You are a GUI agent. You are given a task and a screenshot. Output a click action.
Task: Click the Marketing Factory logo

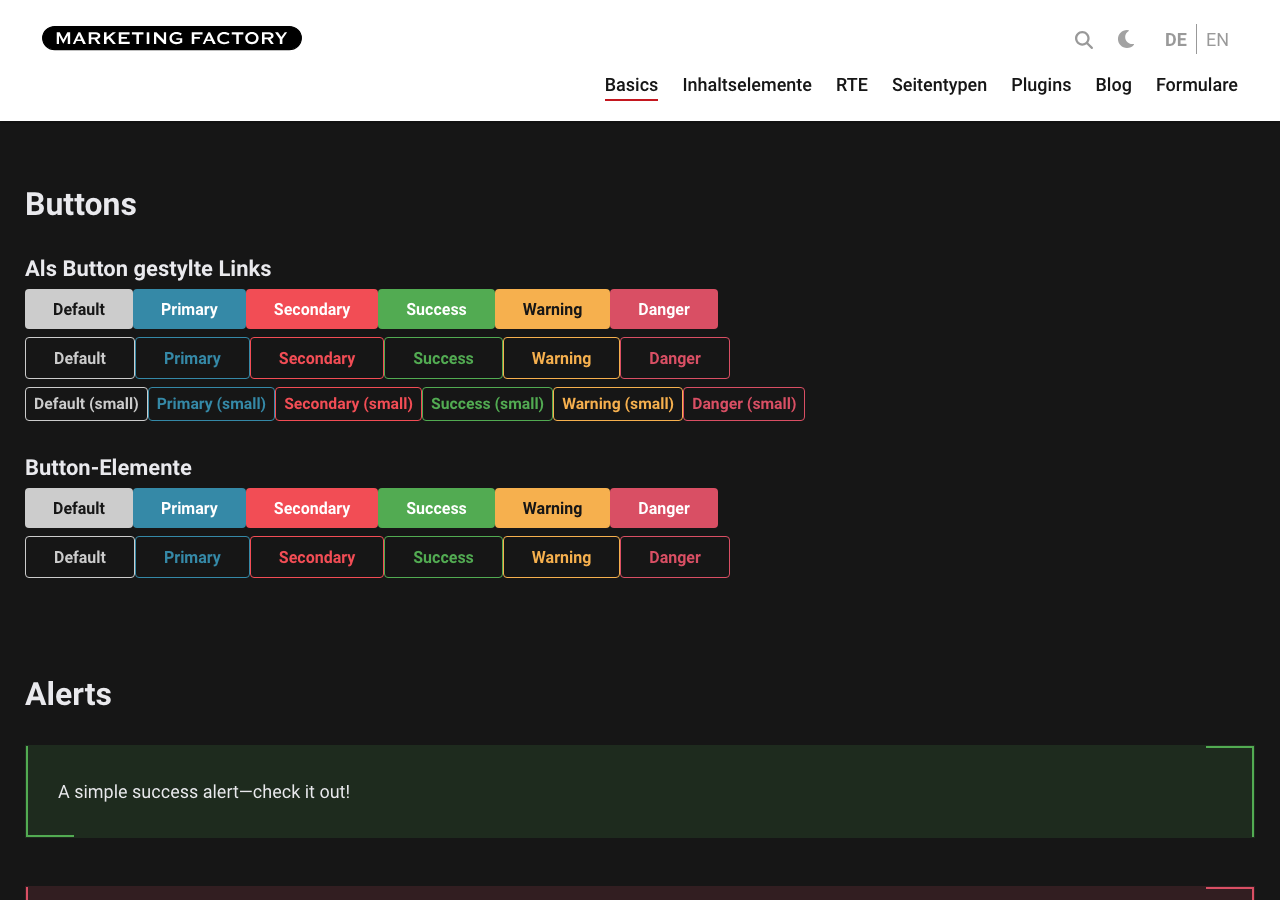tap(172, 38)
